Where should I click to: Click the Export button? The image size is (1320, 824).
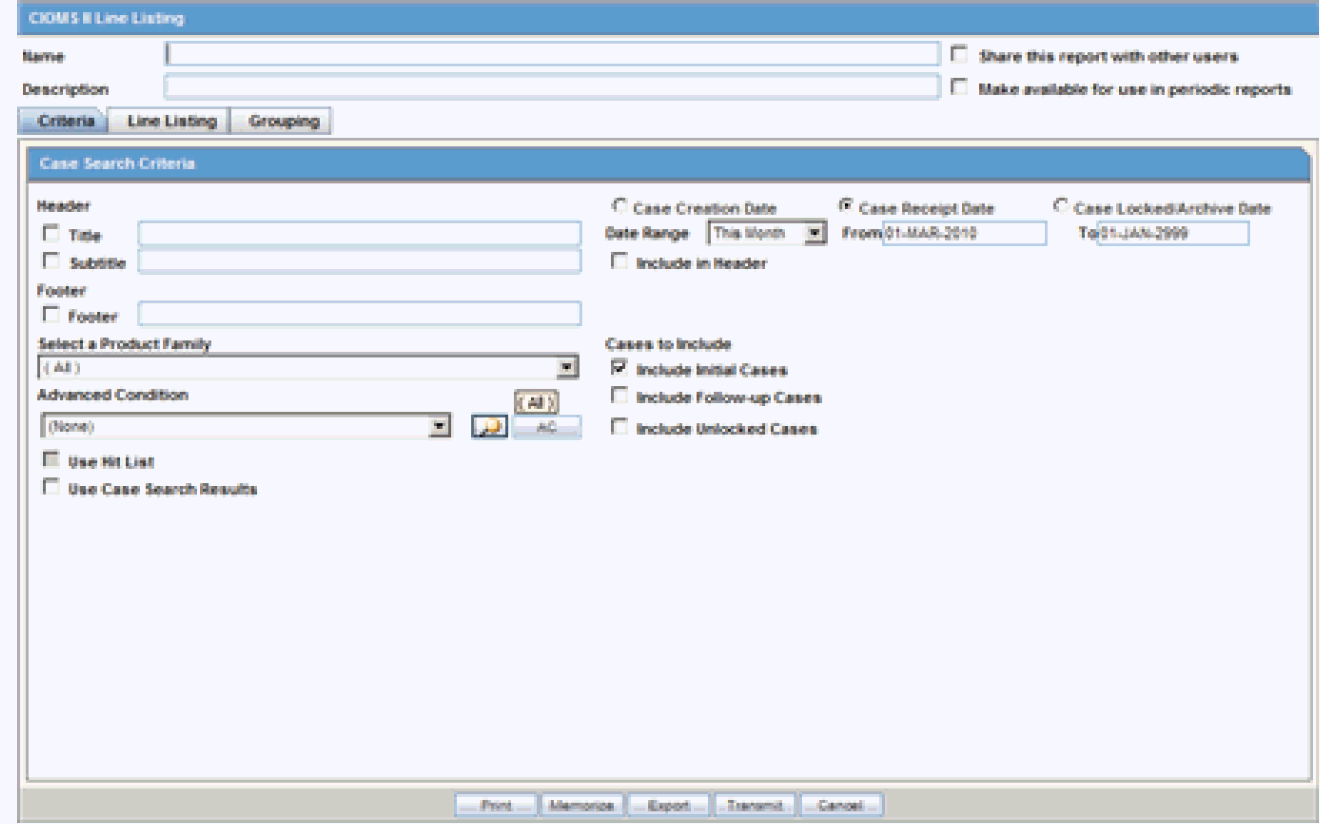(670, 805)
